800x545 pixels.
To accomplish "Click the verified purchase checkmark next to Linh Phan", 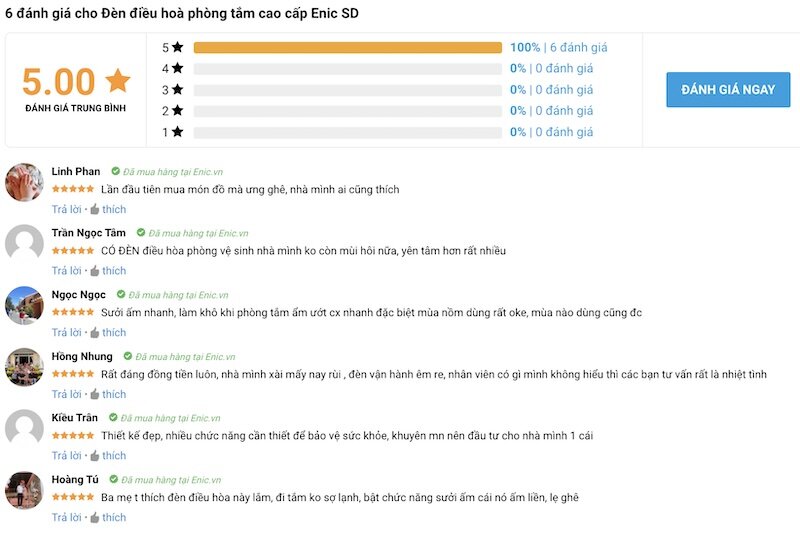I will click(x=116, y=171).
